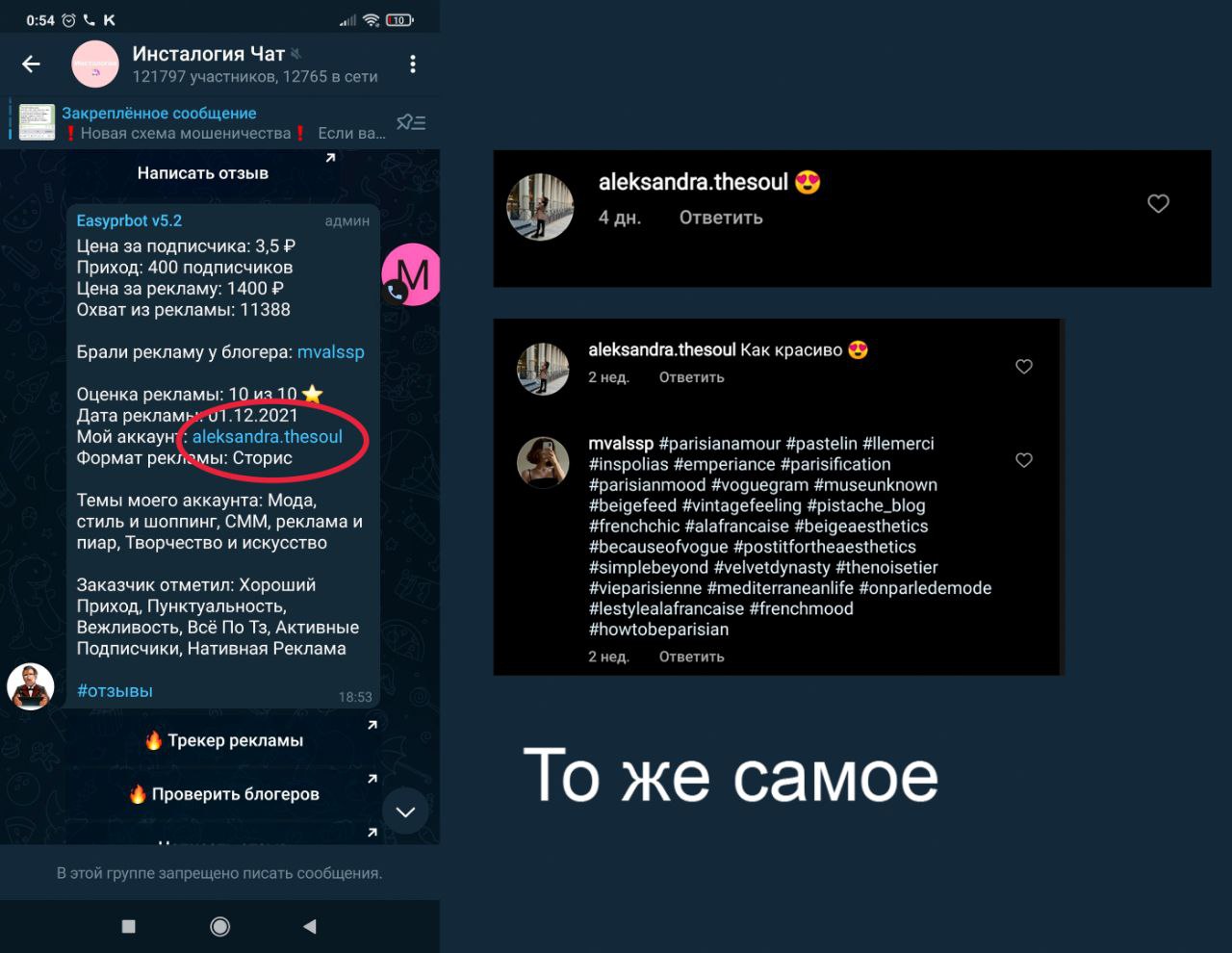Like the 4 дн. aleksandra.thesoul comment
Viewport: 1232px width, 953px height.
coord(1158,203)
